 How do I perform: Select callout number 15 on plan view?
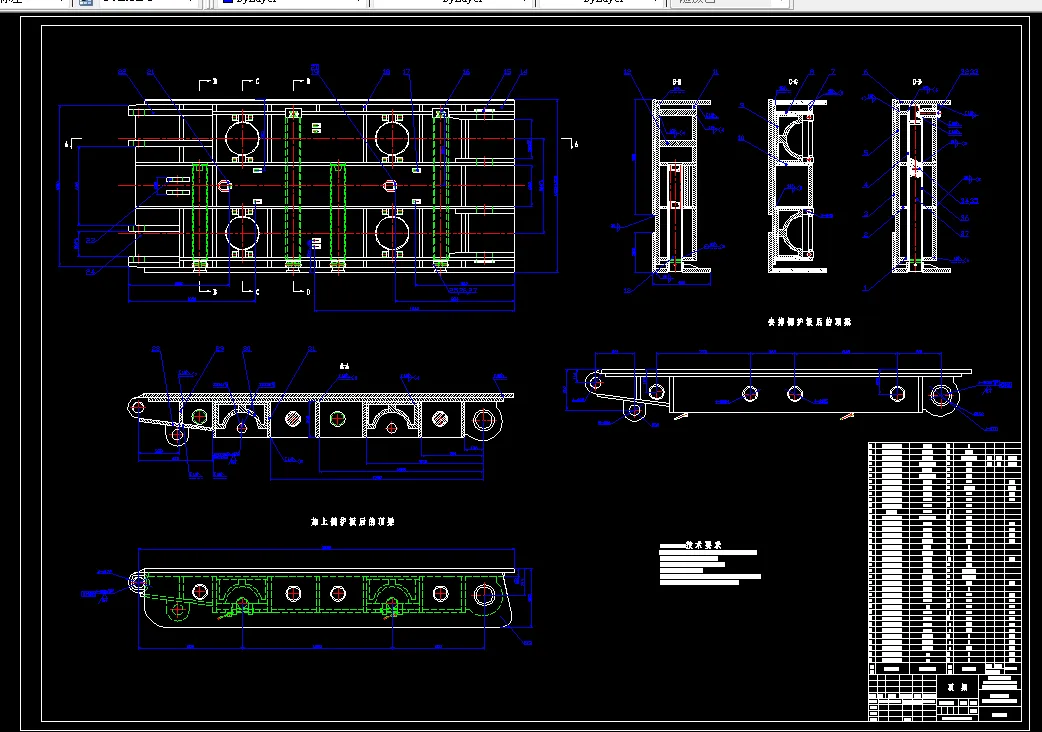[507, 72]
